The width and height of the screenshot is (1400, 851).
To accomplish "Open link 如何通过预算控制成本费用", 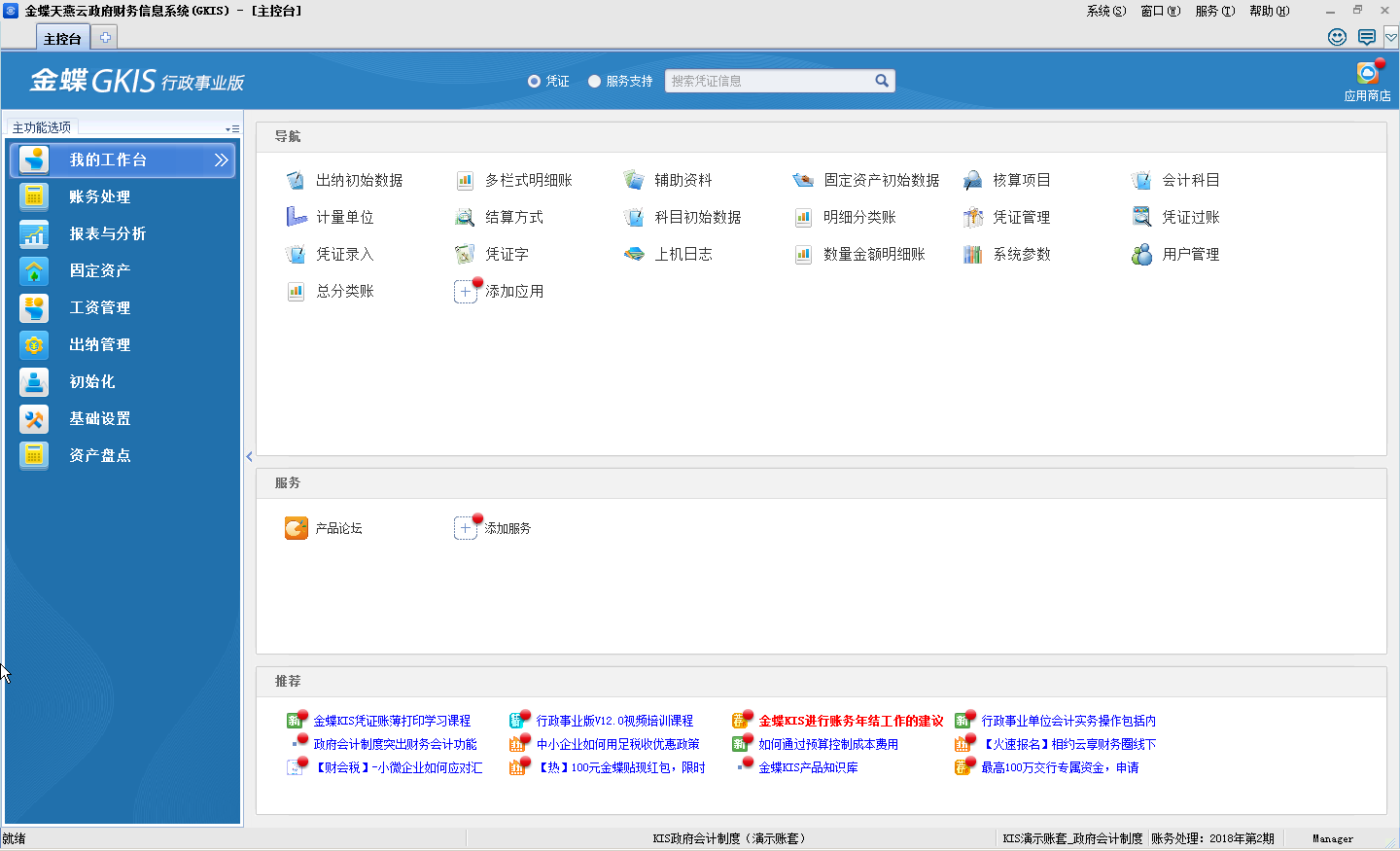I will click(x=828, y=744).
